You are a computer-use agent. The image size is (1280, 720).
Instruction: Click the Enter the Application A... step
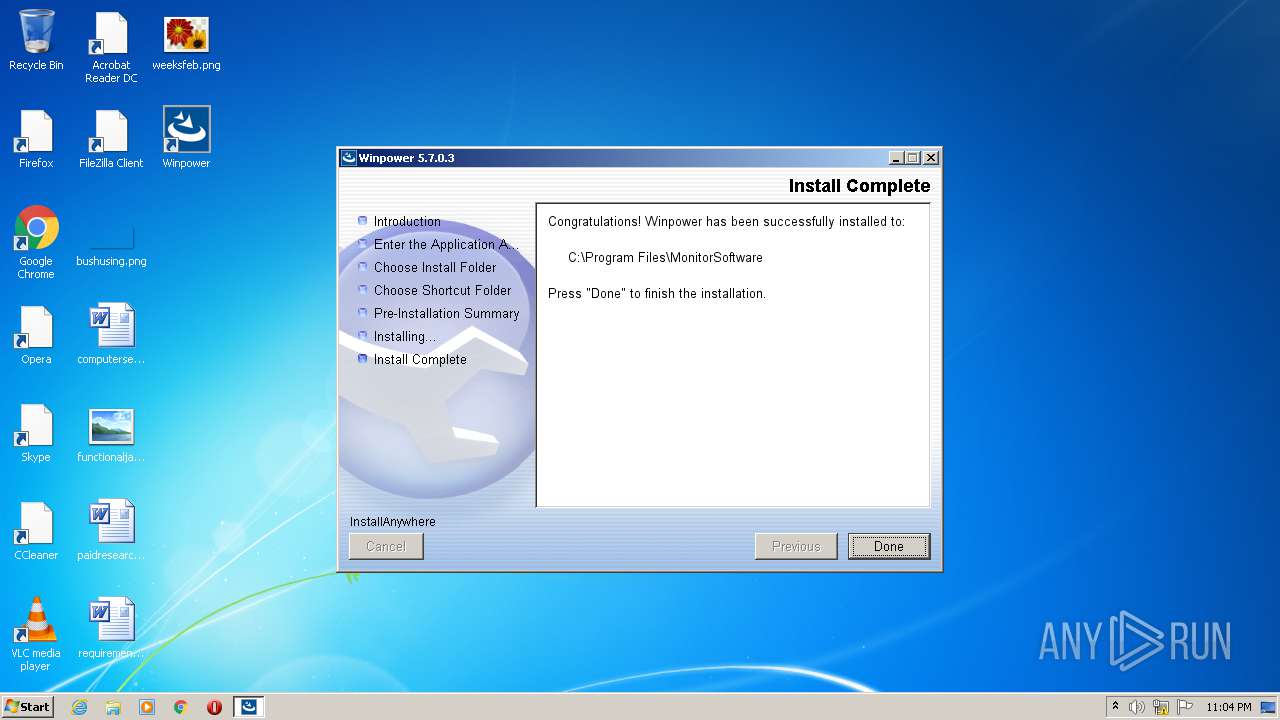tap(446, 245)
